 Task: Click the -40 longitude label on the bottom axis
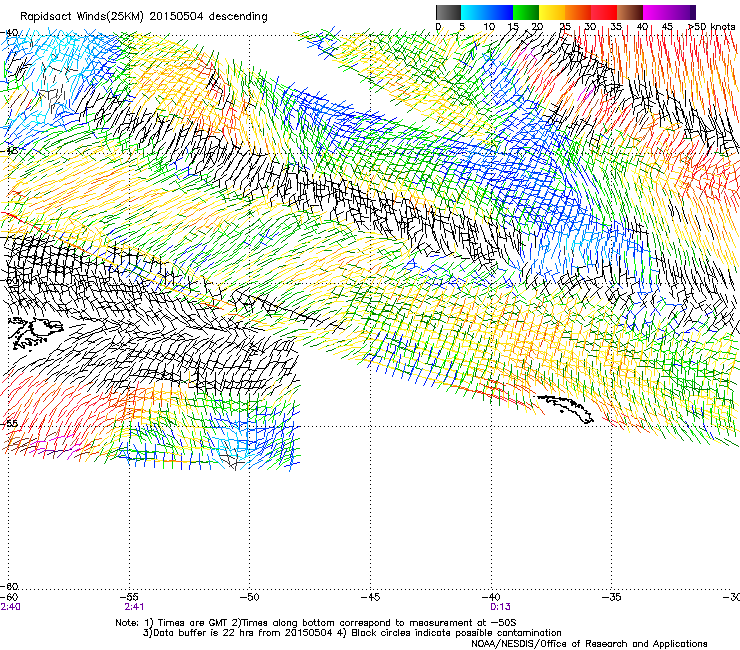tap(491, 597)
